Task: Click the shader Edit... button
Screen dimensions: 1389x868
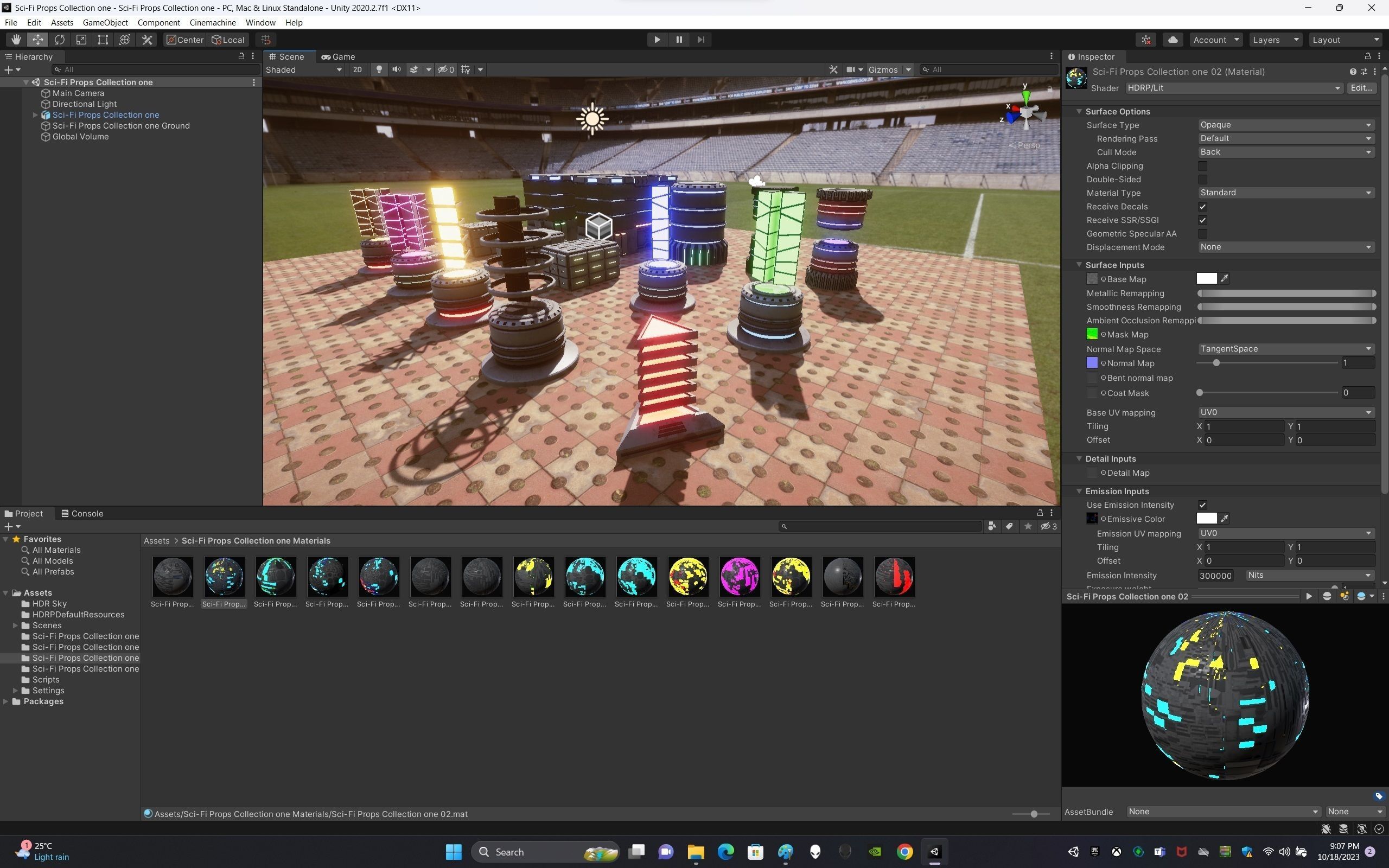Action: tap(1361, 88)
